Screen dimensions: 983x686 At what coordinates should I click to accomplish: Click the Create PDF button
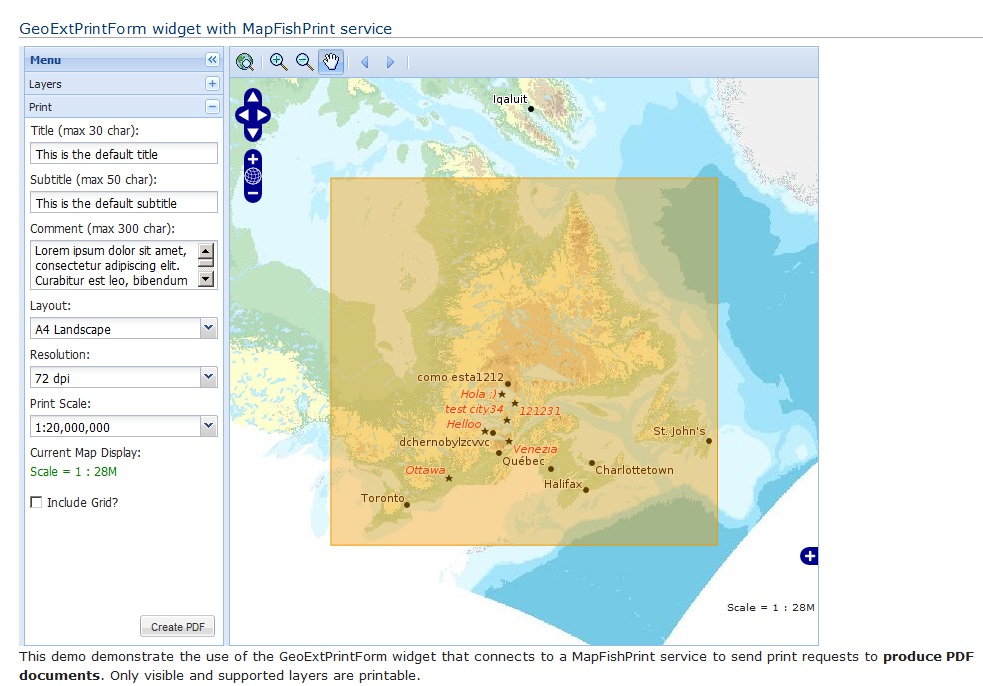pos(177,627)
